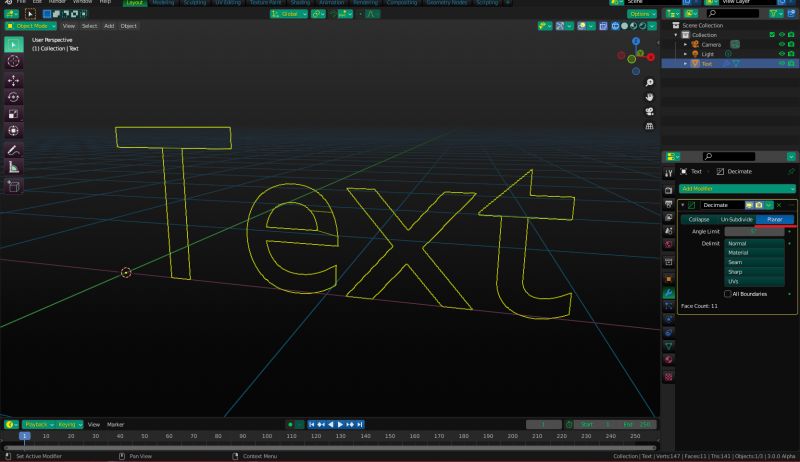800x462 pixels.
Task: Hide the Camera with its eye icon
Action: click(x=781, y=44)
